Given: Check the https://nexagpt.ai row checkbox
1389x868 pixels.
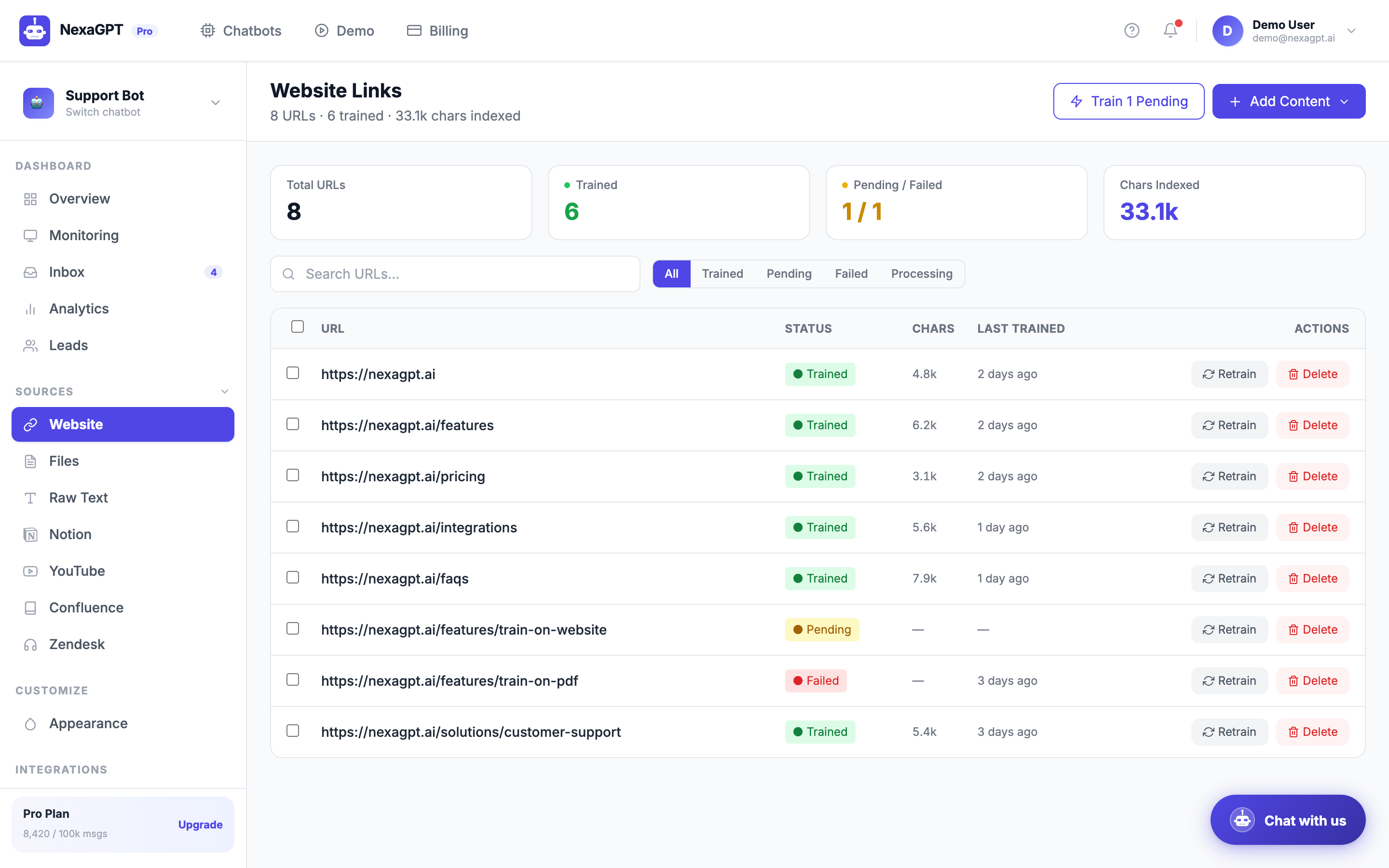Looking at the screenshot, I should 293,373.
